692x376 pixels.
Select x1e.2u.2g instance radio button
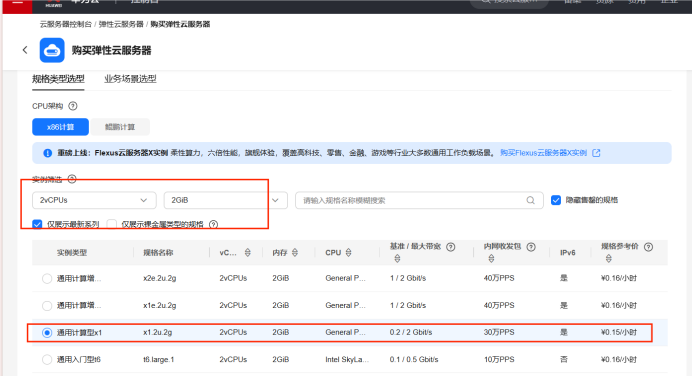point(47,305)
